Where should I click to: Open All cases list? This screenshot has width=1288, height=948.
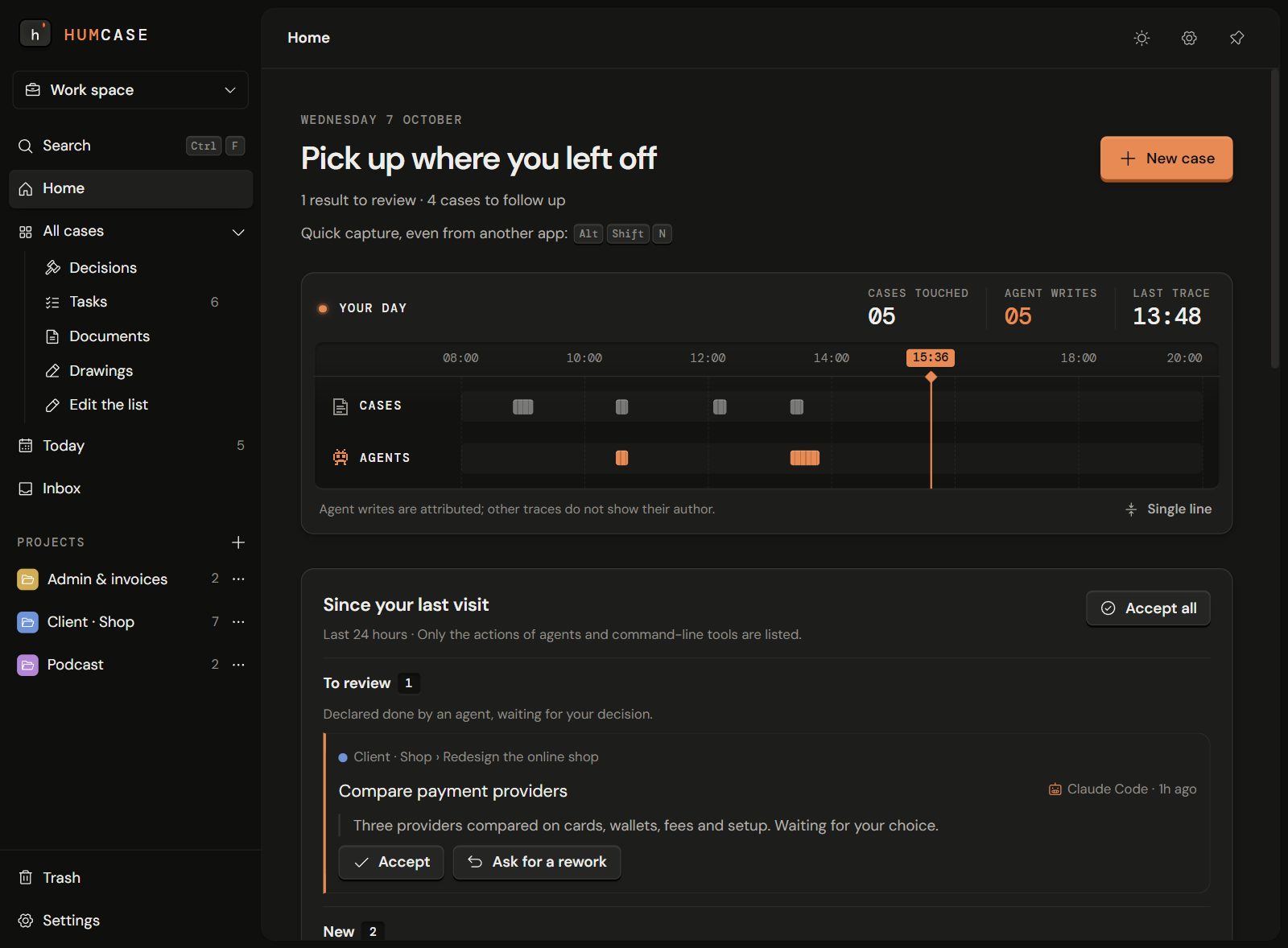73,231
